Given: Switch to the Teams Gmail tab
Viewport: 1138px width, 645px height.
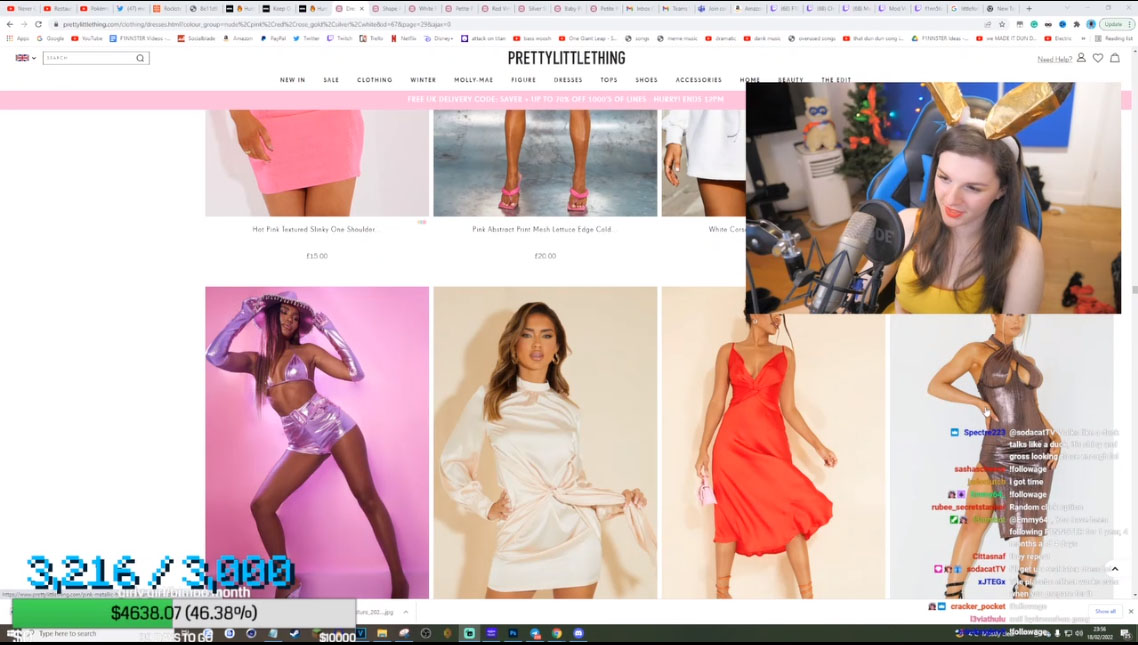Looking at the screenshot, I should pyautogui.click(x=675, y=9).
